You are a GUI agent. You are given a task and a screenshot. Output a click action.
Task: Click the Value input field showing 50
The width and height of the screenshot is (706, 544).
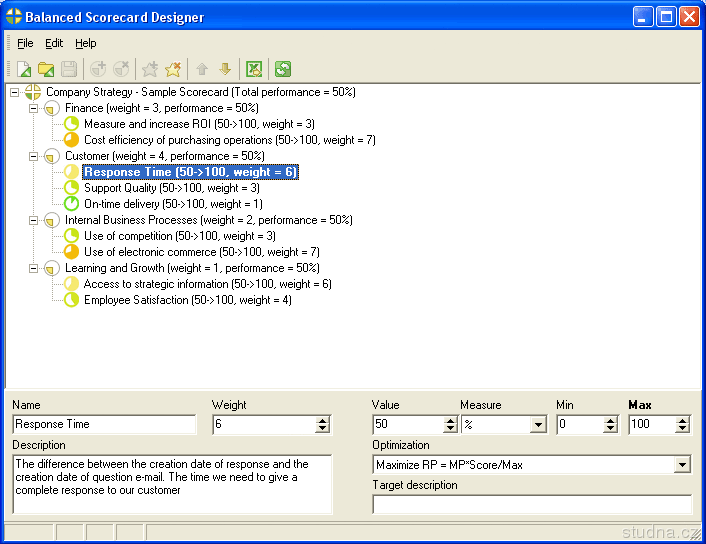click(408, 424)
